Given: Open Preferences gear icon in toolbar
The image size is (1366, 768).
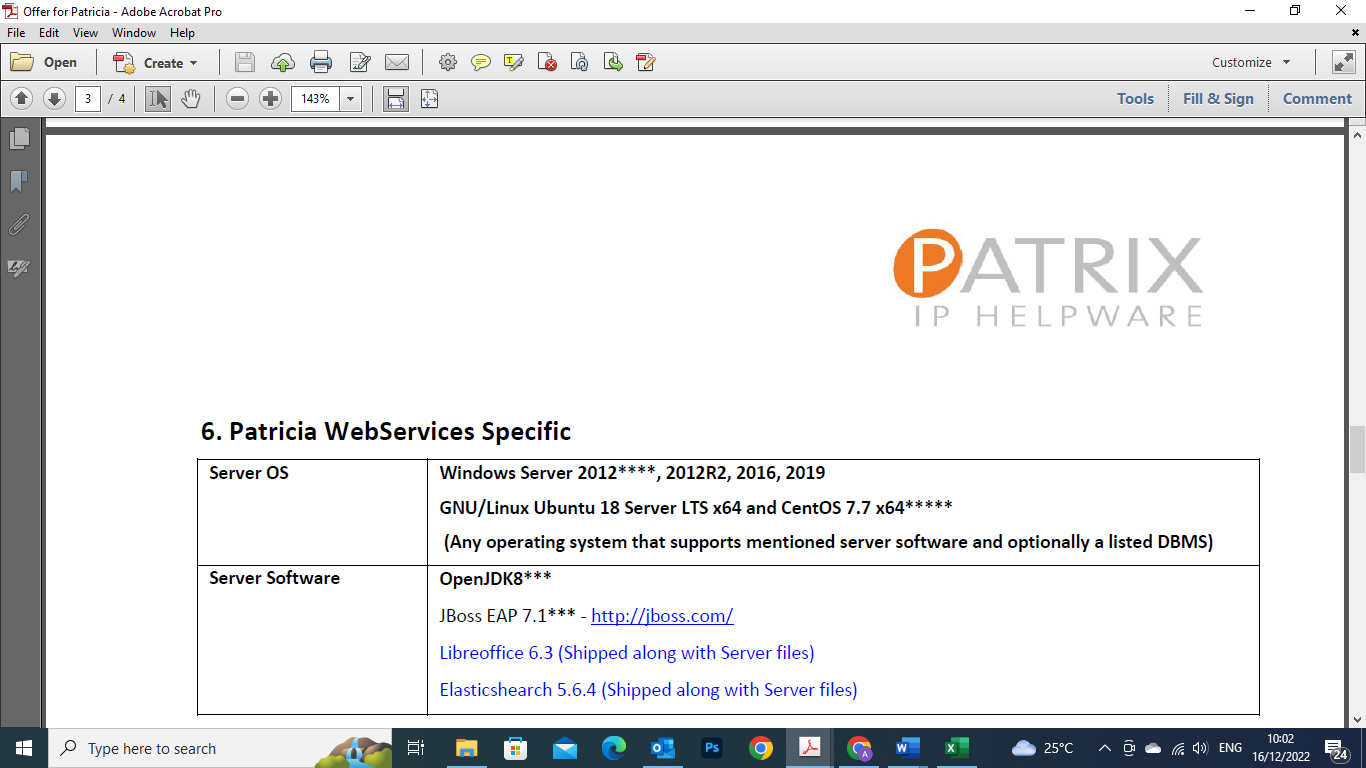Looking at the screenshot, I should point(448,62).
